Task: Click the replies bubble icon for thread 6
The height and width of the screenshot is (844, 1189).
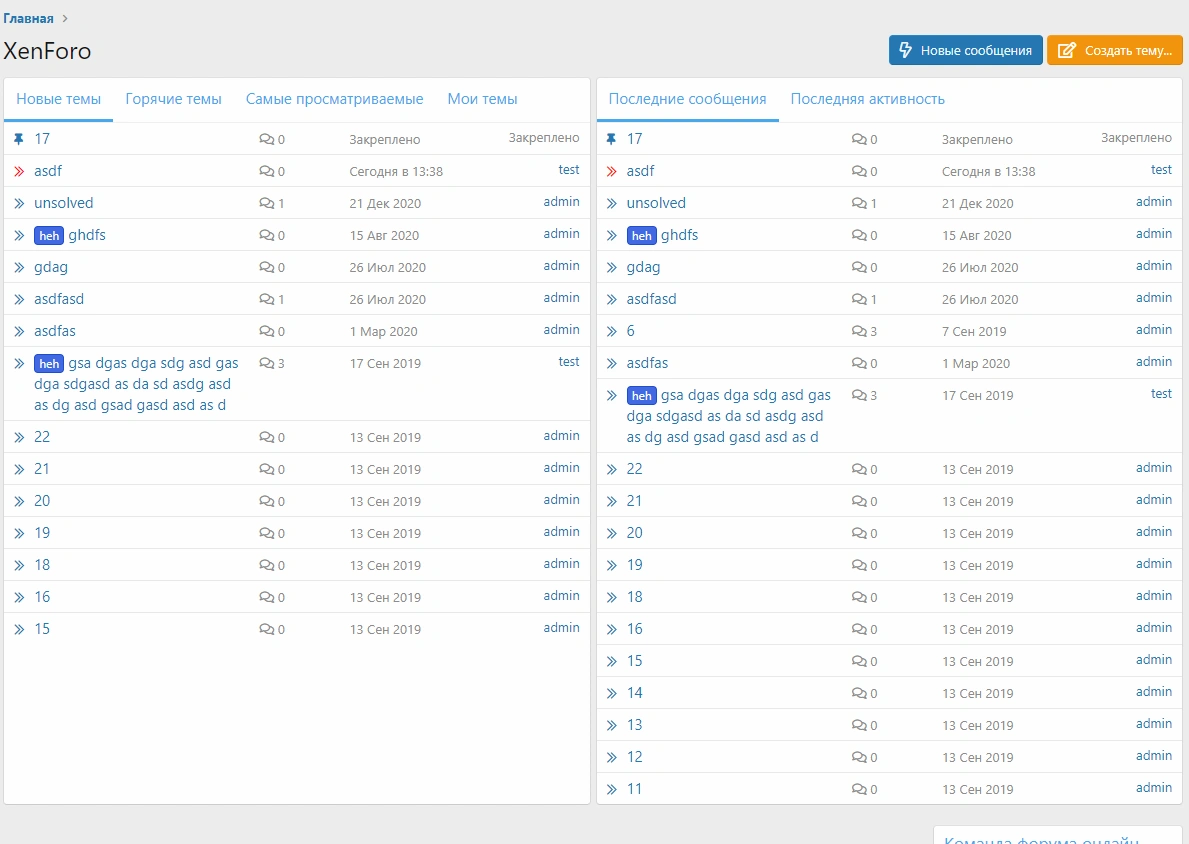Action: click(x=859, y=331)
